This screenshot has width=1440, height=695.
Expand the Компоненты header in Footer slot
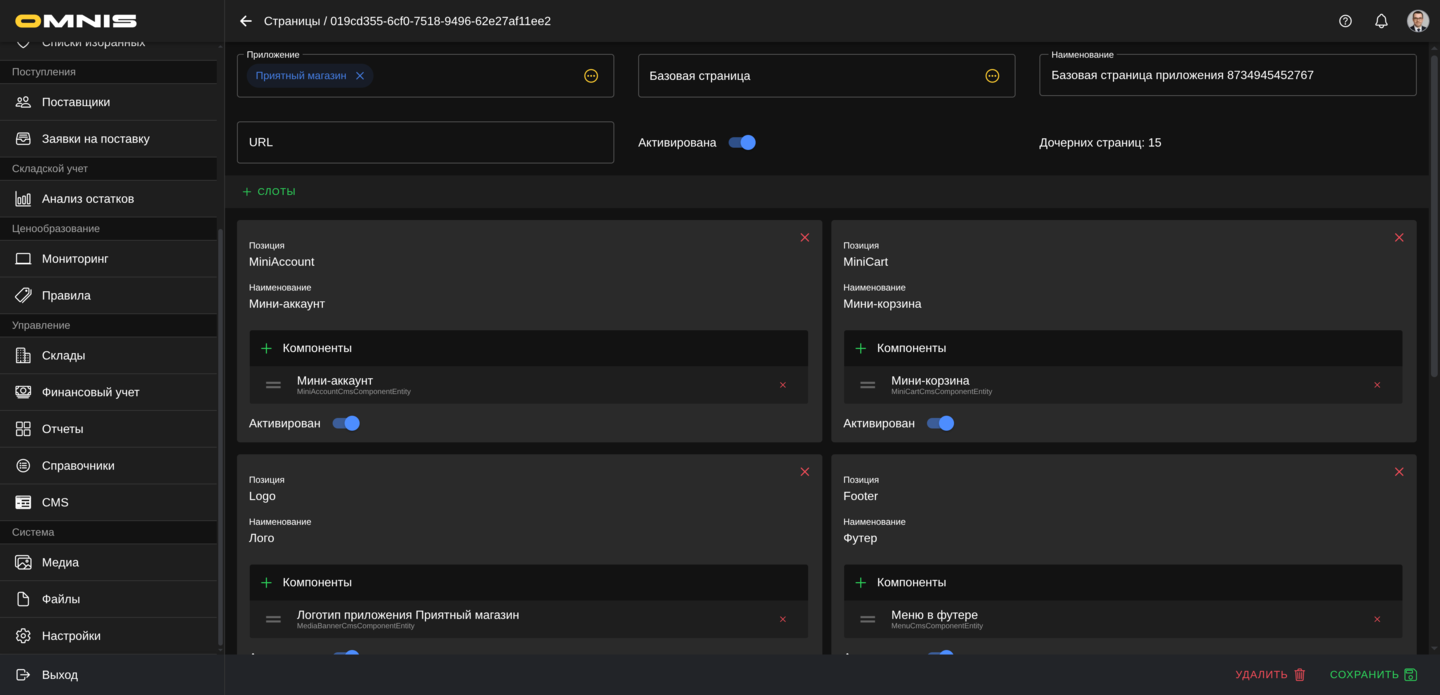point(911,583)
